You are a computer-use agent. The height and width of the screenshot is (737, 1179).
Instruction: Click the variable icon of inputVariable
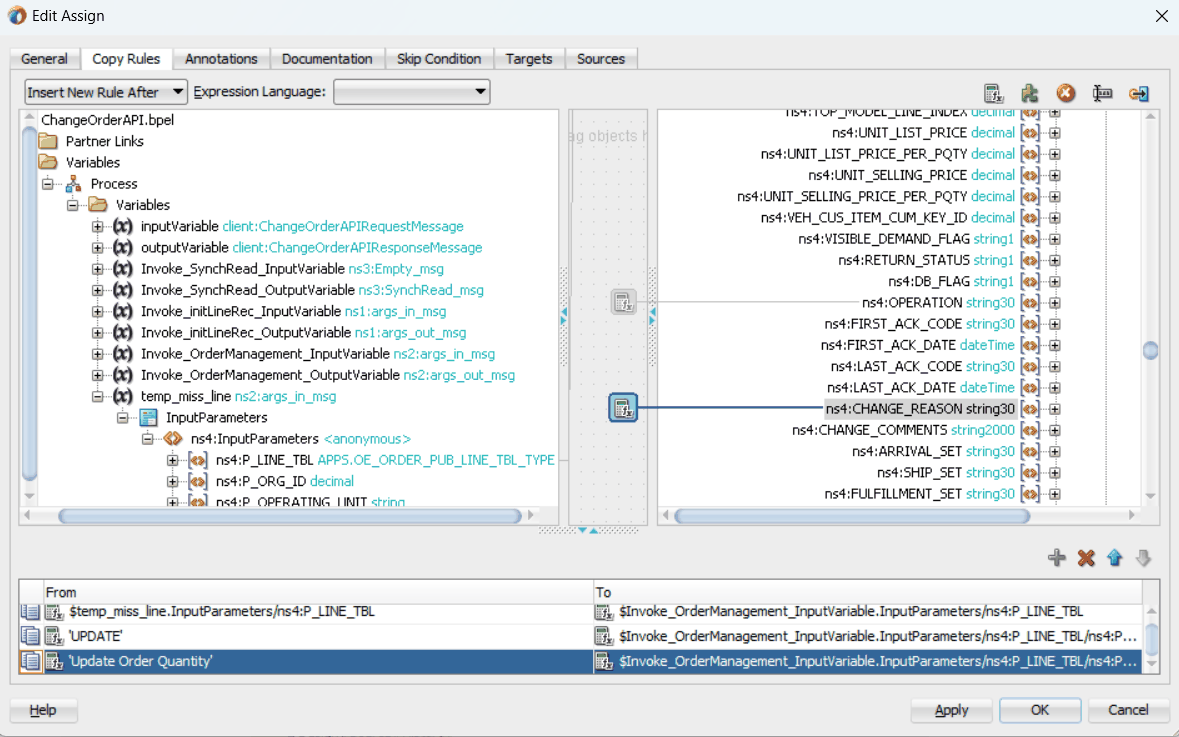click(123, 226)
